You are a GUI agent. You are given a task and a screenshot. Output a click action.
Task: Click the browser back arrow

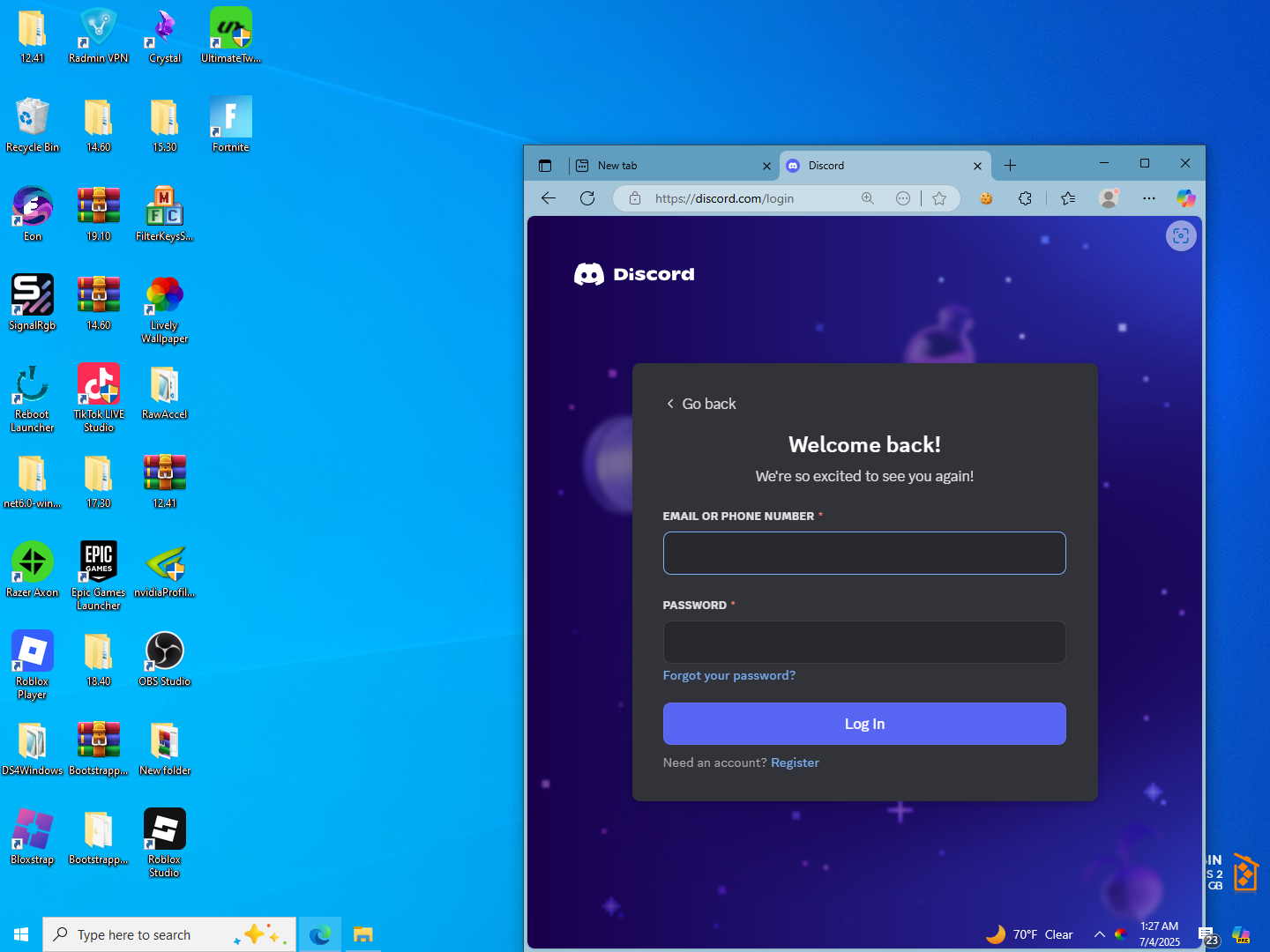pyautogui.click(x=549, y=198)
